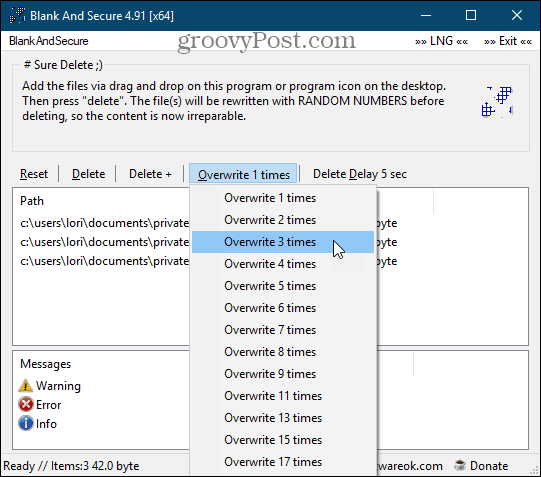Pick Overwrite 17 times
This screenshot has width=541, height=477.
point(283,462)
